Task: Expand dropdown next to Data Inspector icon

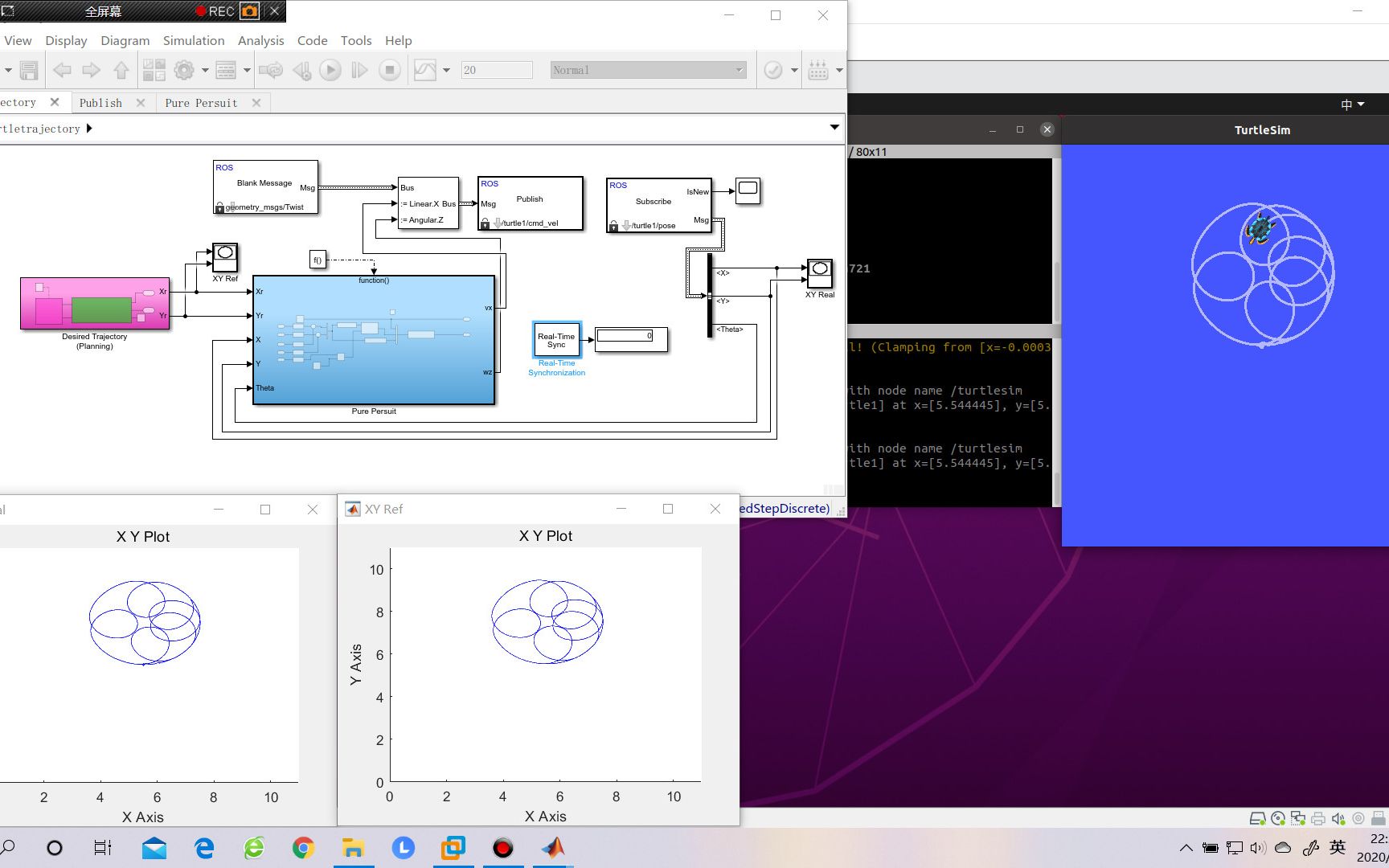Action: (446, 71)
